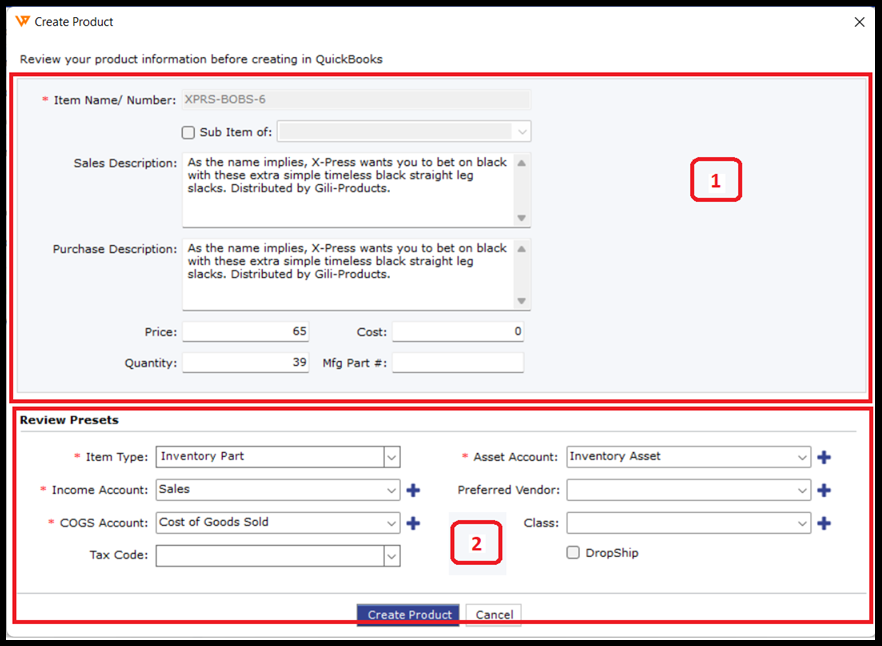Close the Create Product dialog

click(860, 22)
